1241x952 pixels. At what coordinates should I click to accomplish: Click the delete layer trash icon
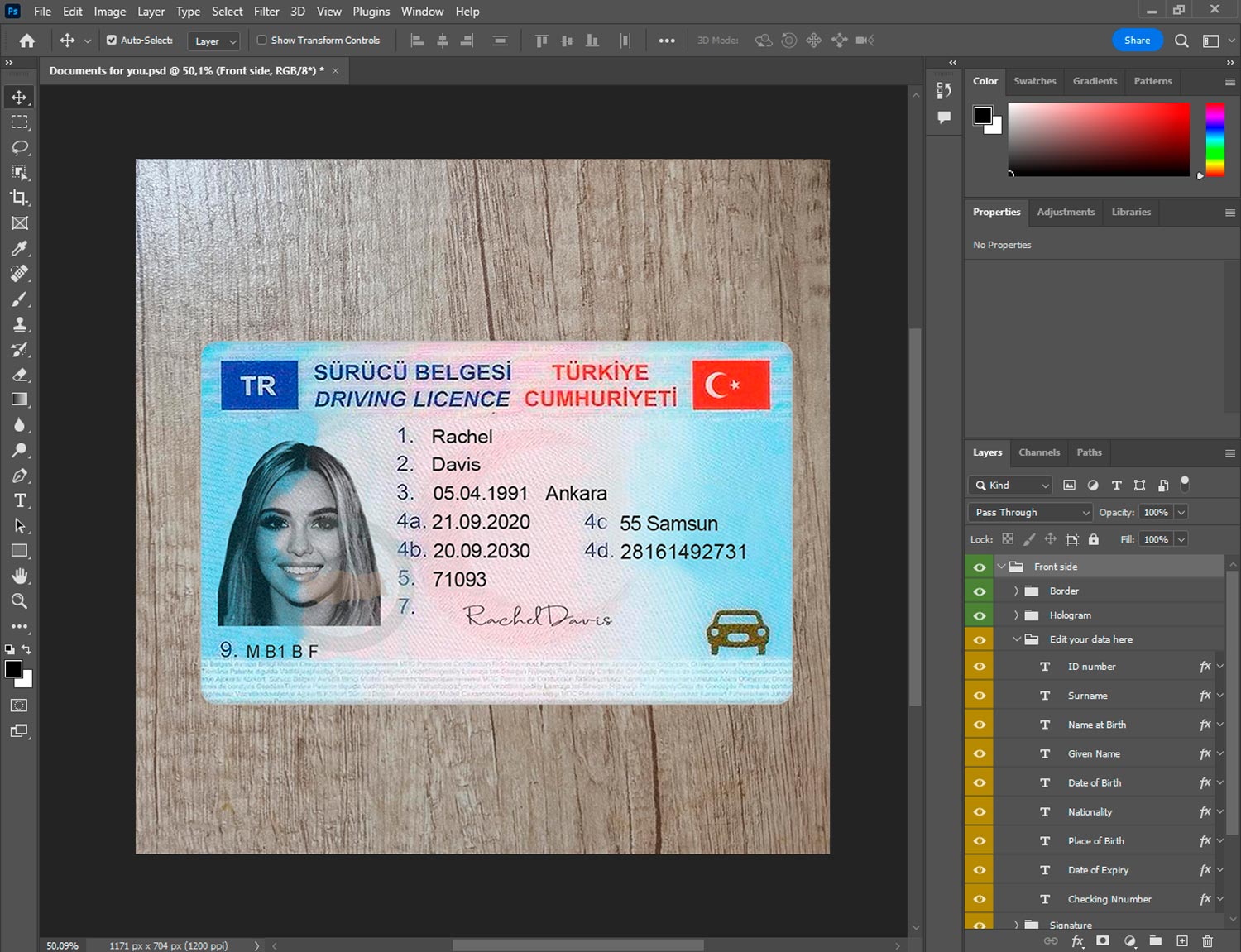[1207, 941]
